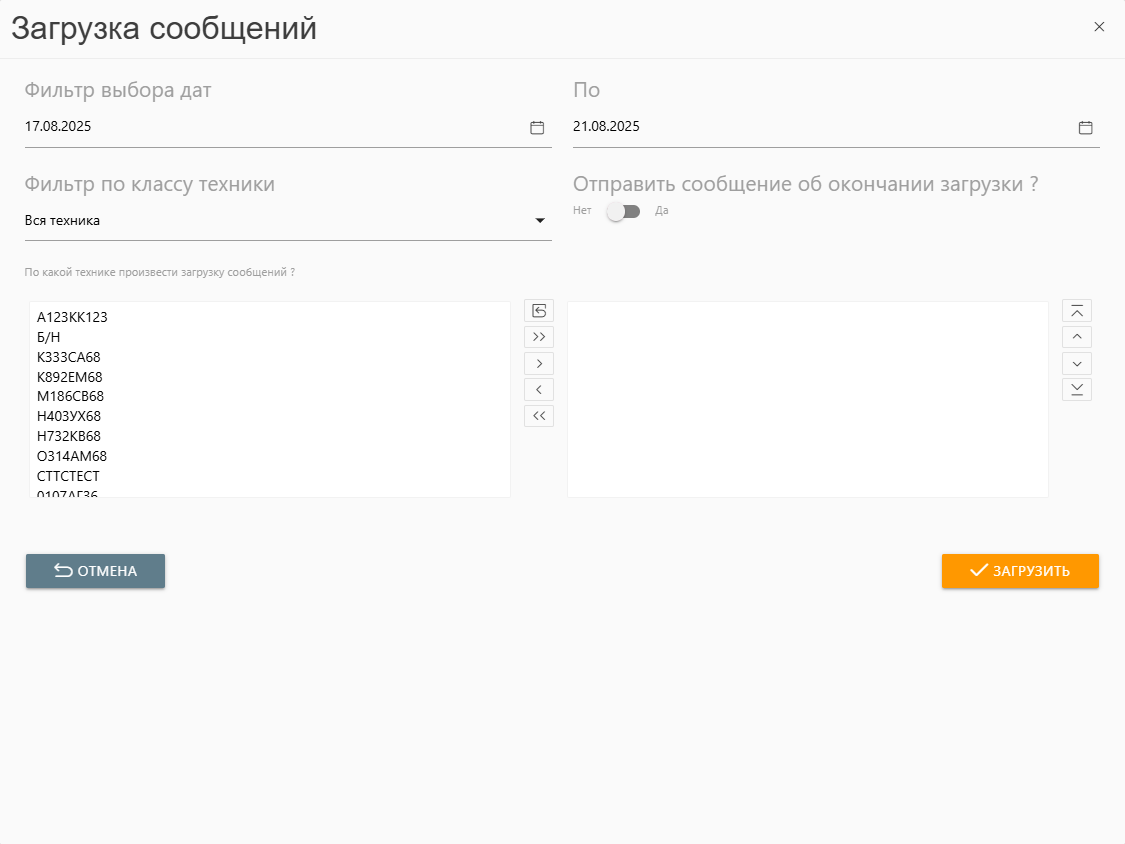Move all vehicles back left with the double-arrow button
This screenshot has height=844, width=1125.
[539, 416]
